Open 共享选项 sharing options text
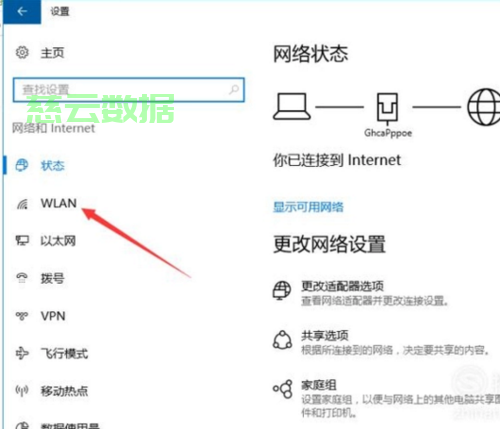This screenshot has height=429, width=500. (x=325, y=336)
